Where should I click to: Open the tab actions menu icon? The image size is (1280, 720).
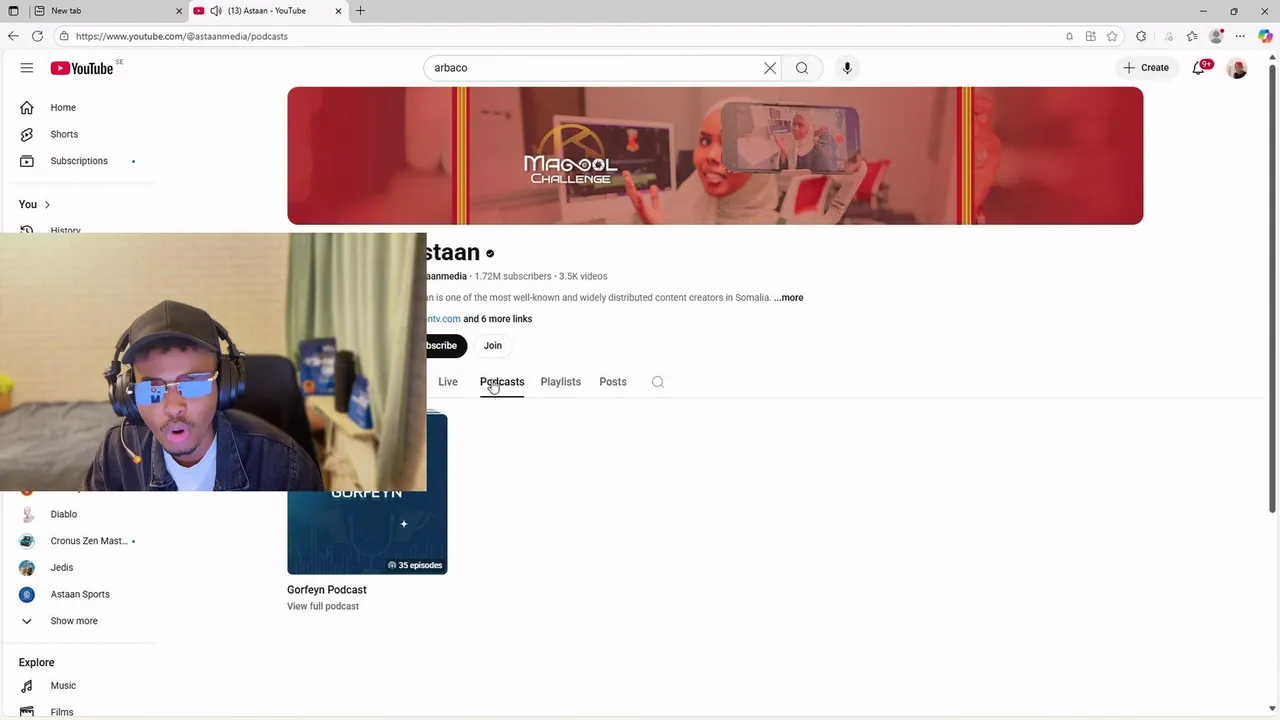(x=13, y=11)
